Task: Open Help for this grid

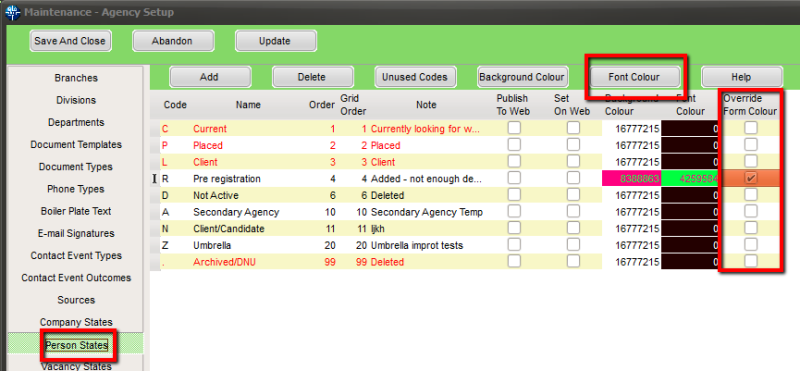Action: 741,77
